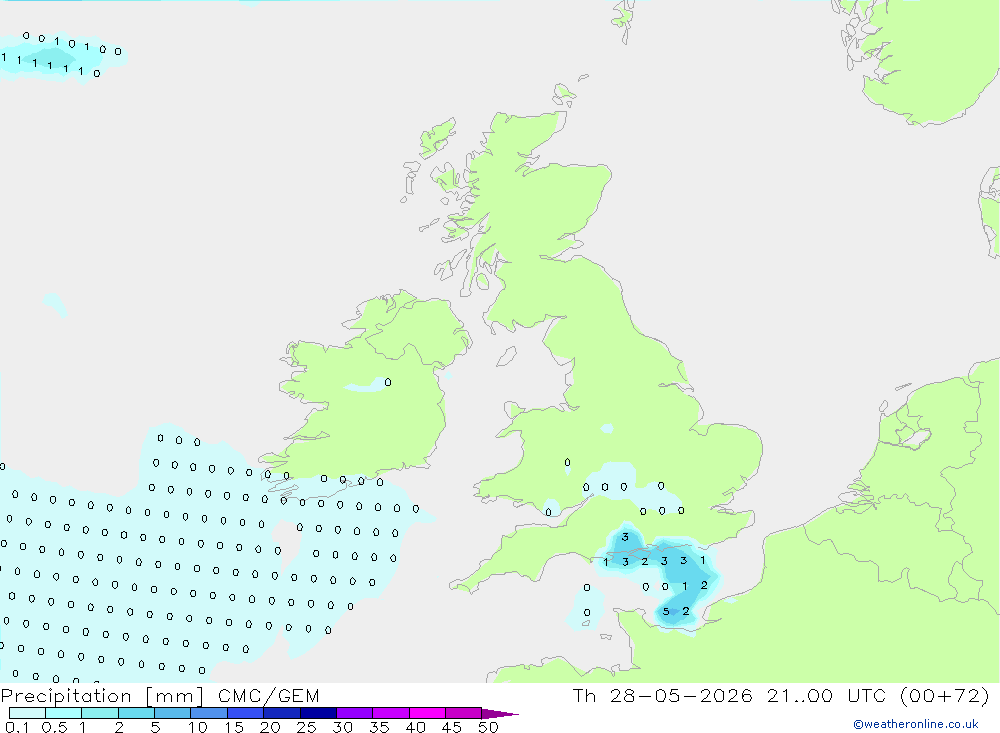Click the '25' legend scale label

pyautogui.click(x=306, y=727)
